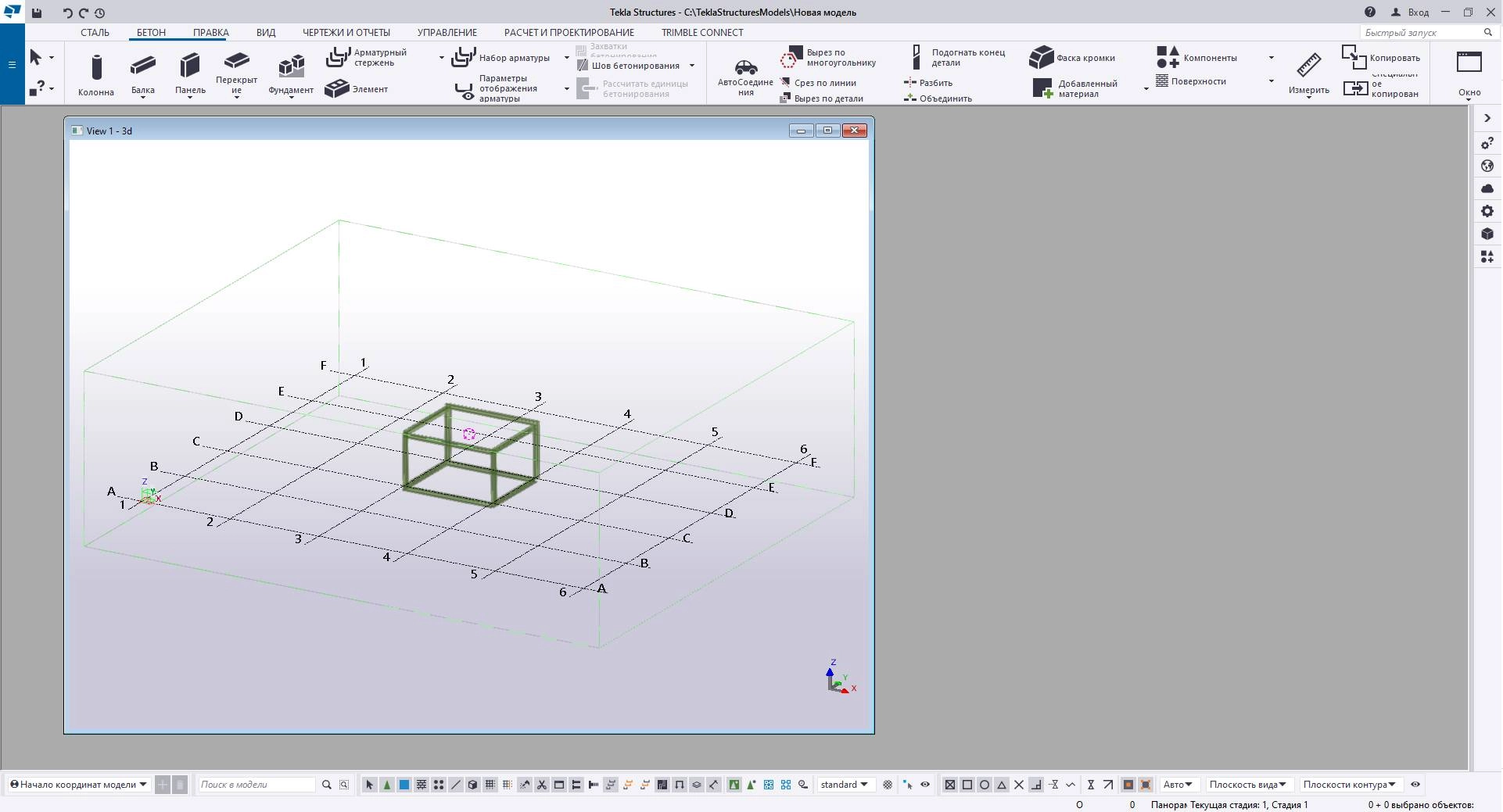Screen dimensions: 1503x812
Task: Select Фаска кромки tool
Action: click(1072, 57)
